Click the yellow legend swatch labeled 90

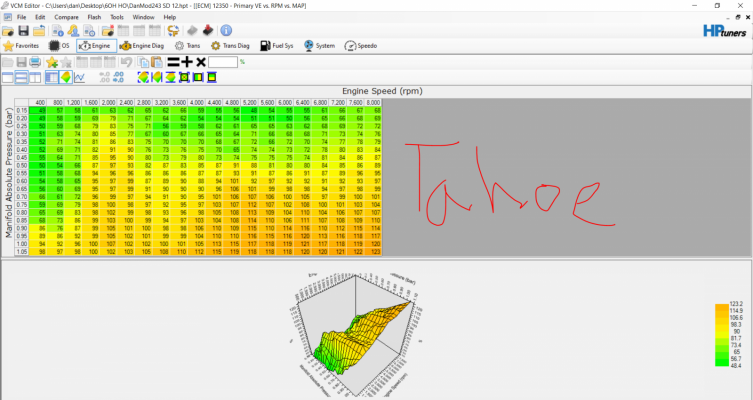[722, 331]
